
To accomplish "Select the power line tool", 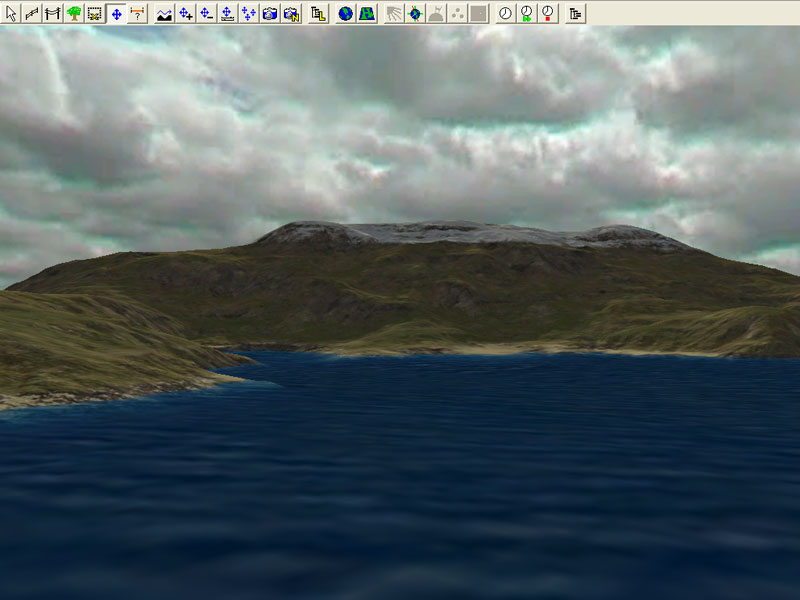I will [53, 13].
